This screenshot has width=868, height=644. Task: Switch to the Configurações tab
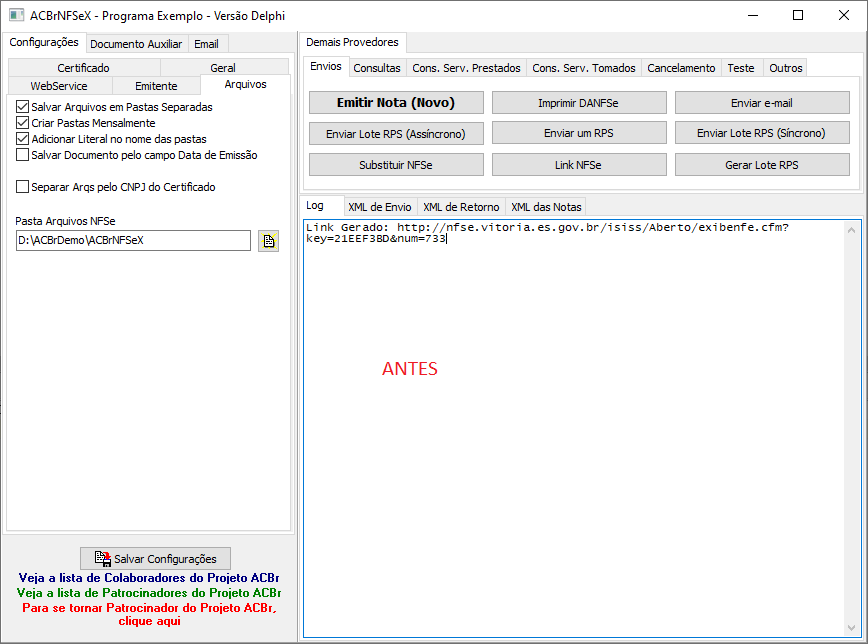pos(44,43)
